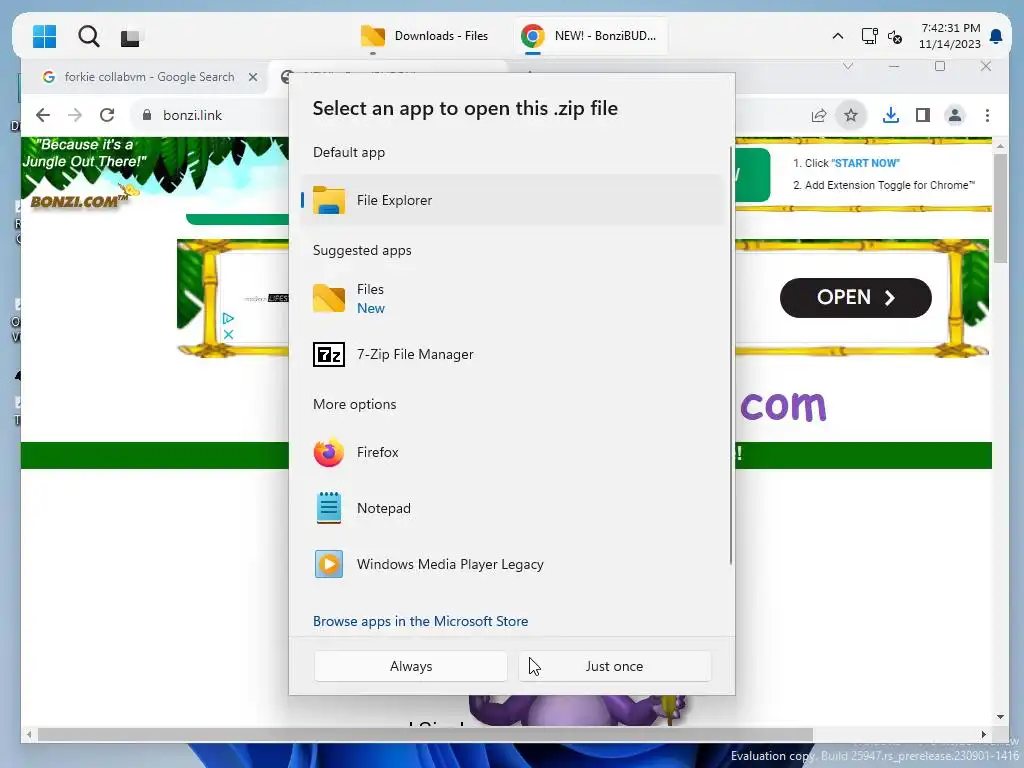This screenshot has width=1024, height=768.
Task: Go back in Chrome
Action: [x=43, y=115]
